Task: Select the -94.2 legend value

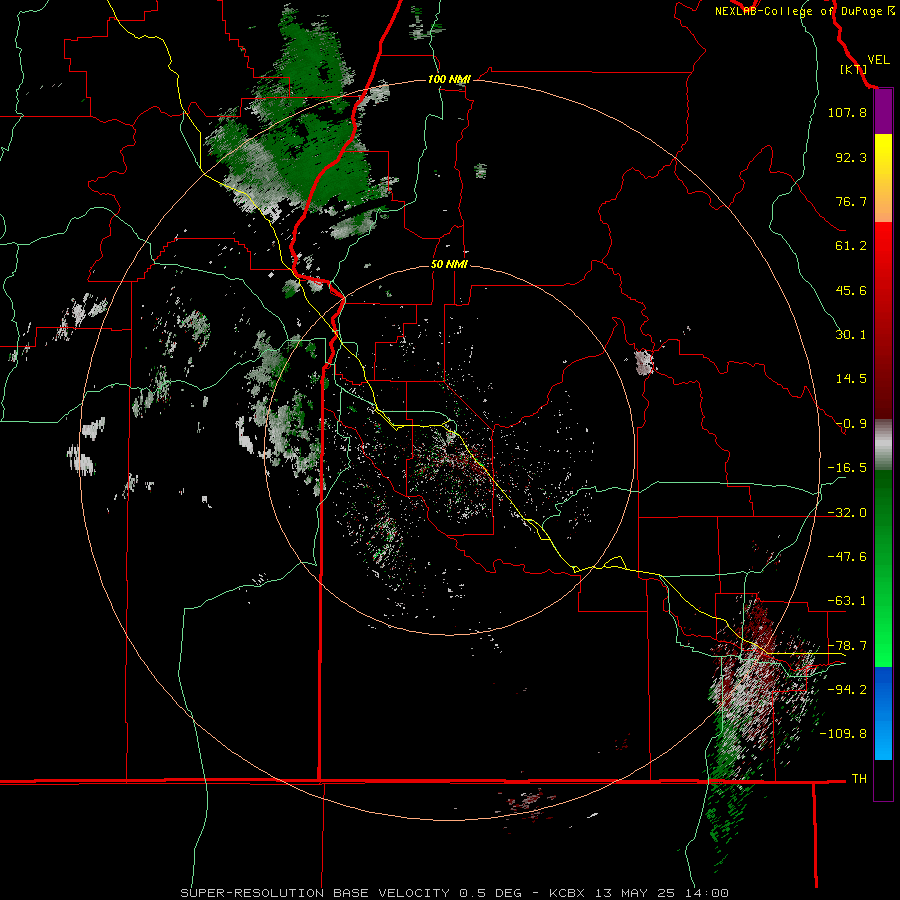Action: [847, 689]
